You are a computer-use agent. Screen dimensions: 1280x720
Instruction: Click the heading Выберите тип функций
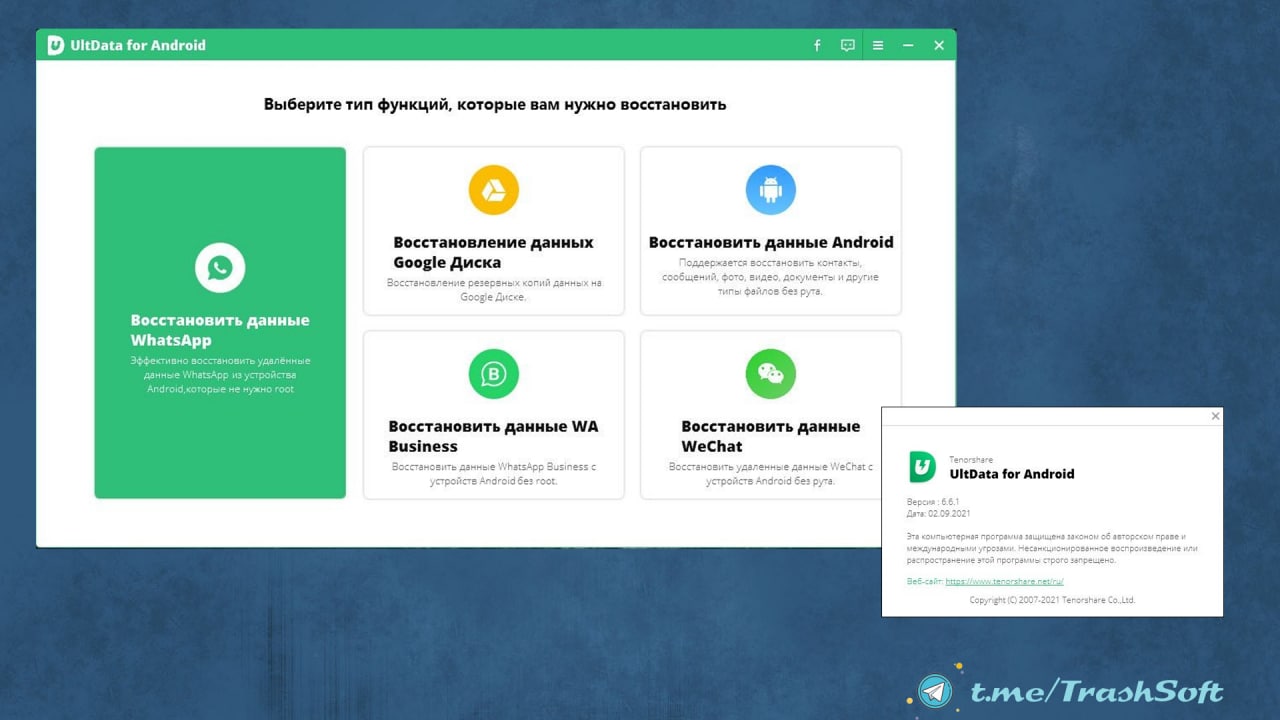[x=495, y=104]
